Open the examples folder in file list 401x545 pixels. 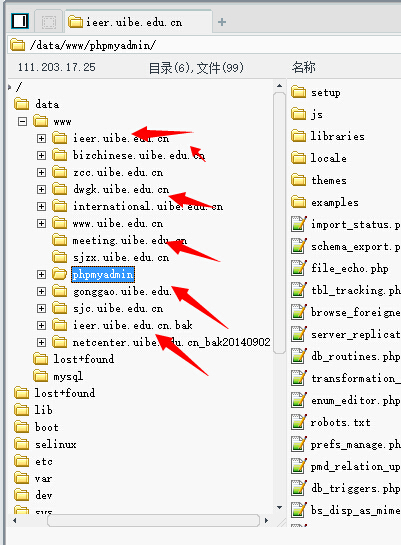click(x=335, y=202)
